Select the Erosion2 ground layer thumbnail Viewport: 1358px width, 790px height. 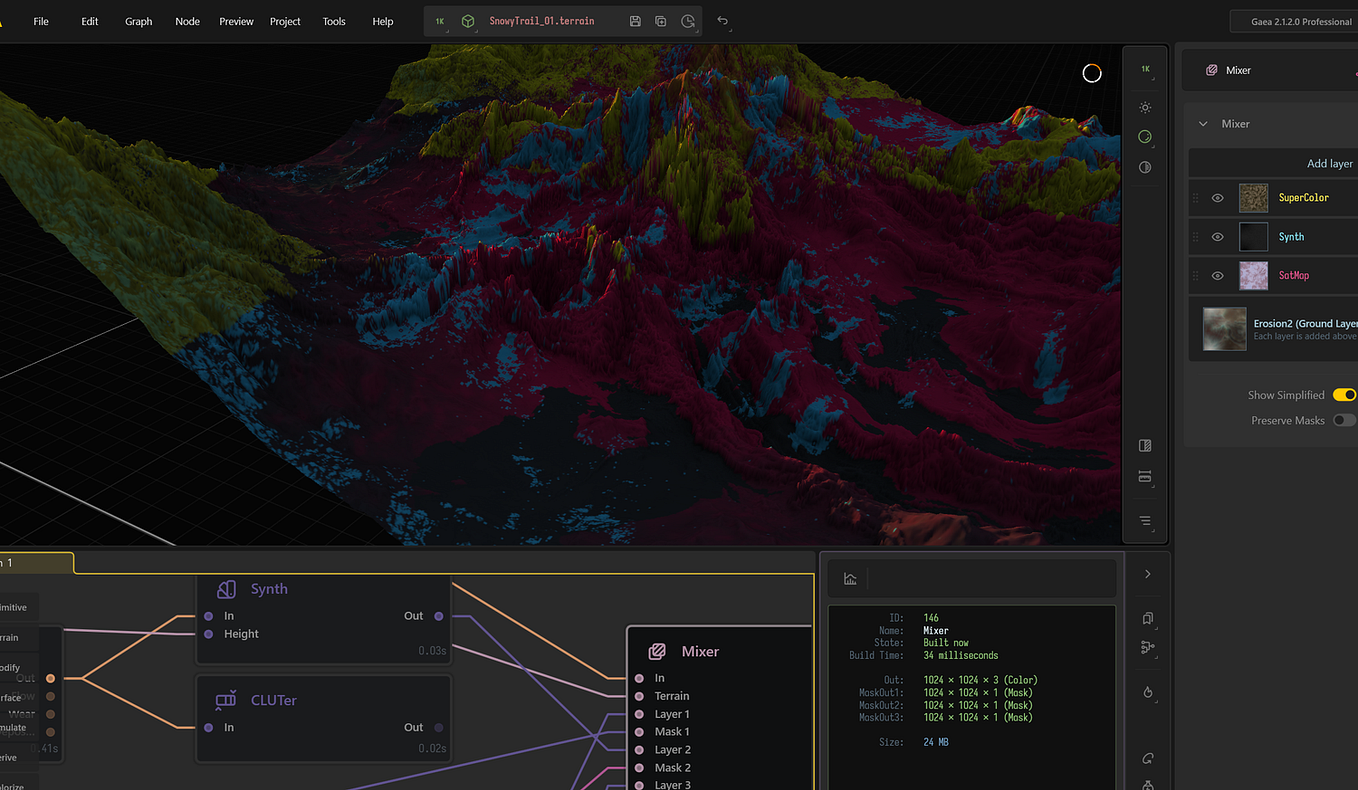pyautogui.click(x=1224, y=329)
